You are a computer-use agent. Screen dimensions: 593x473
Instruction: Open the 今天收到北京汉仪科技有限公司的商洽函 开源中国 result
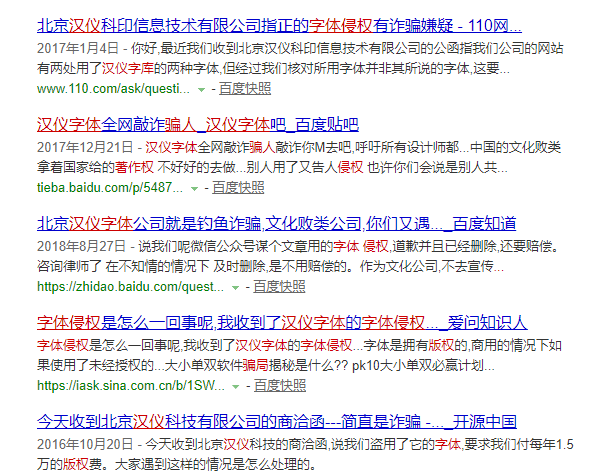[x=277, y=422]
